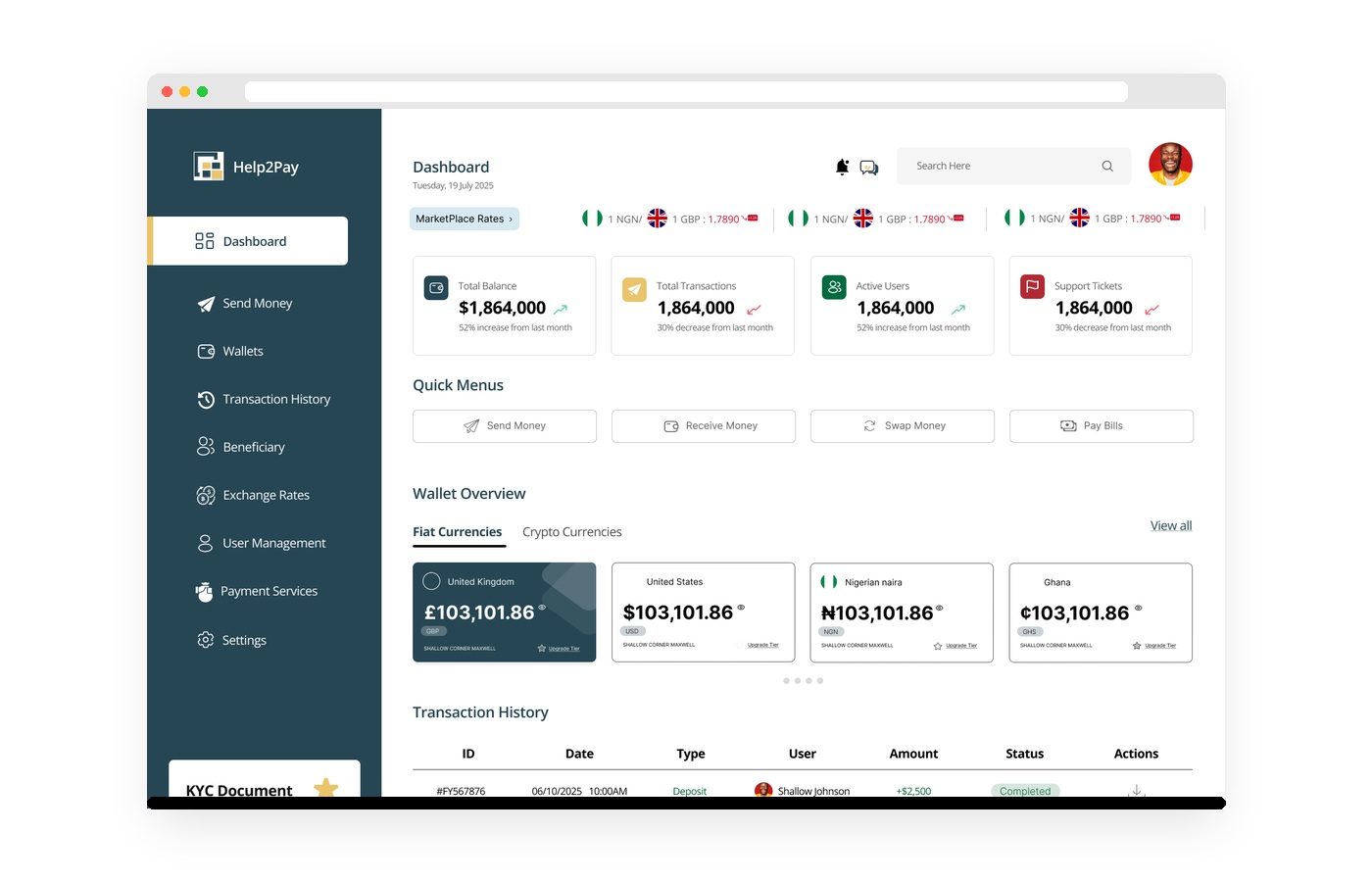Open Beneficiary page
This screenshot has height=882, width=1372.
[241, 447]
